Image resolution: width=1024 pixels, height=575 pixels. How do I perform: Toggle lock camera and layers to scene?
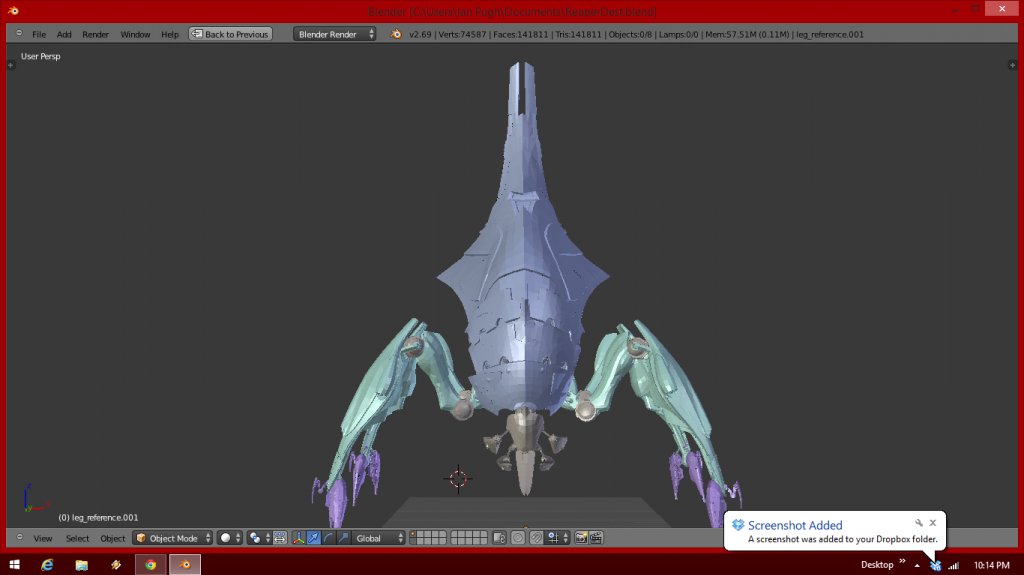coord(499,538)
